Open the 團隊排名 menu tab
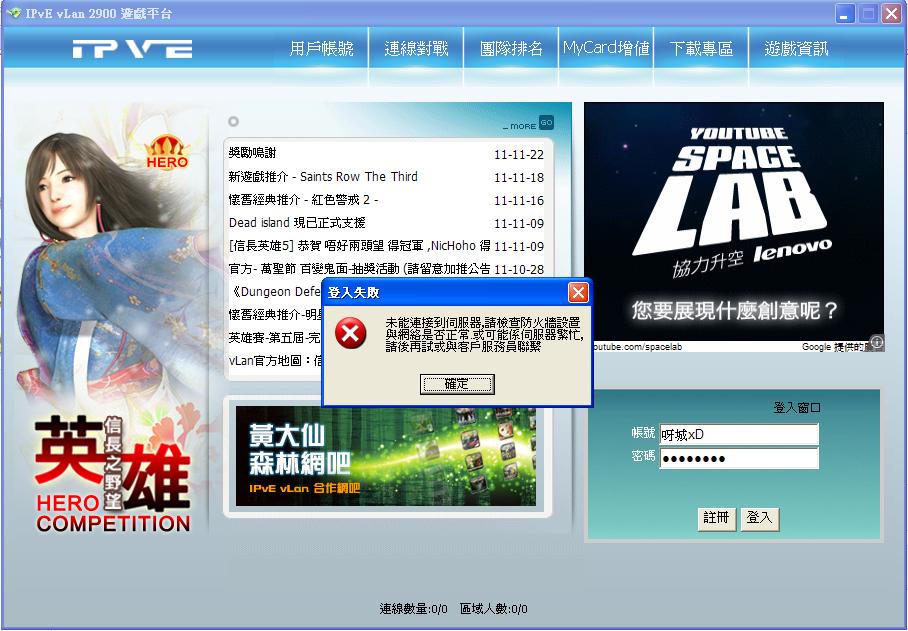Image resolution: width=908 pixels, height=631 pixels. [511, 49]
